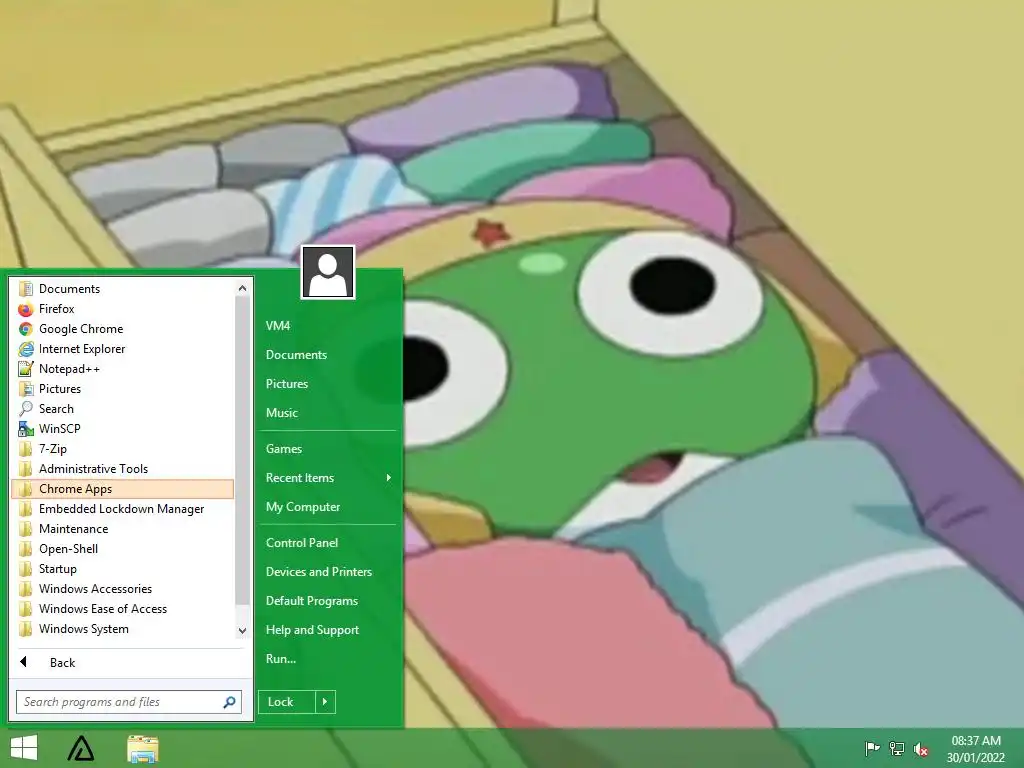
Task: Open Default Programs
Action: [x=312, y=601]
